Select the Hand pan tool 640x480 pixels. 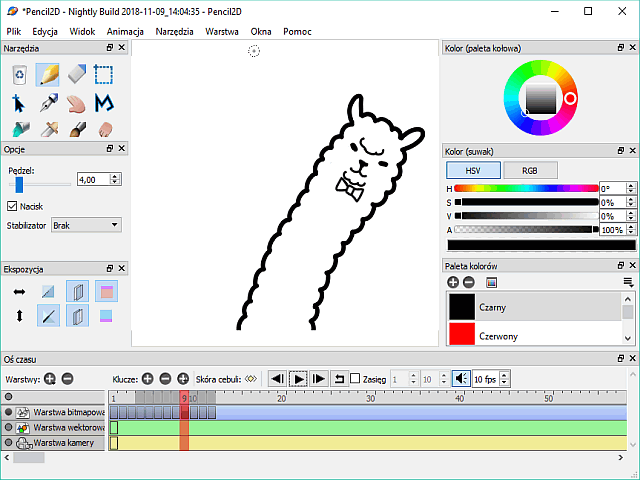(x=76, y=102)
